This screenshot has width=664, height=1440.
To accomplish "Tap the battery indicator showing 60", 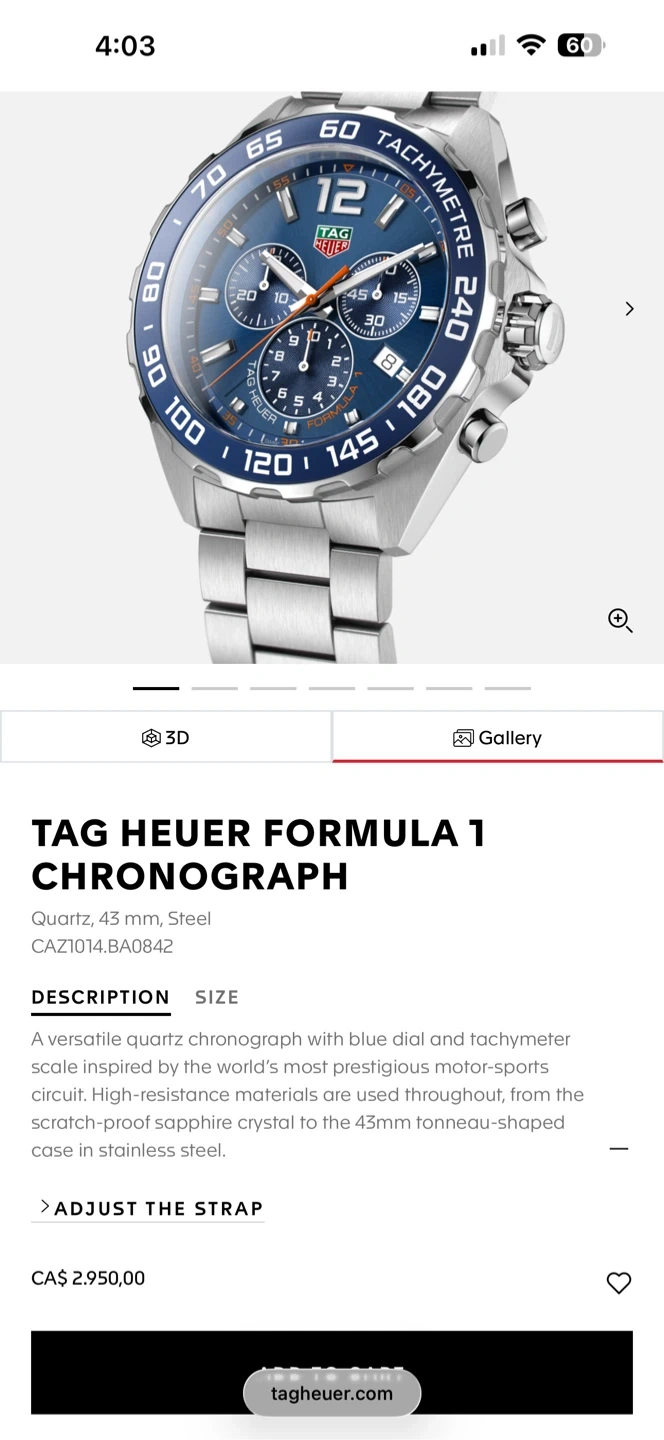I will [581, 45].
